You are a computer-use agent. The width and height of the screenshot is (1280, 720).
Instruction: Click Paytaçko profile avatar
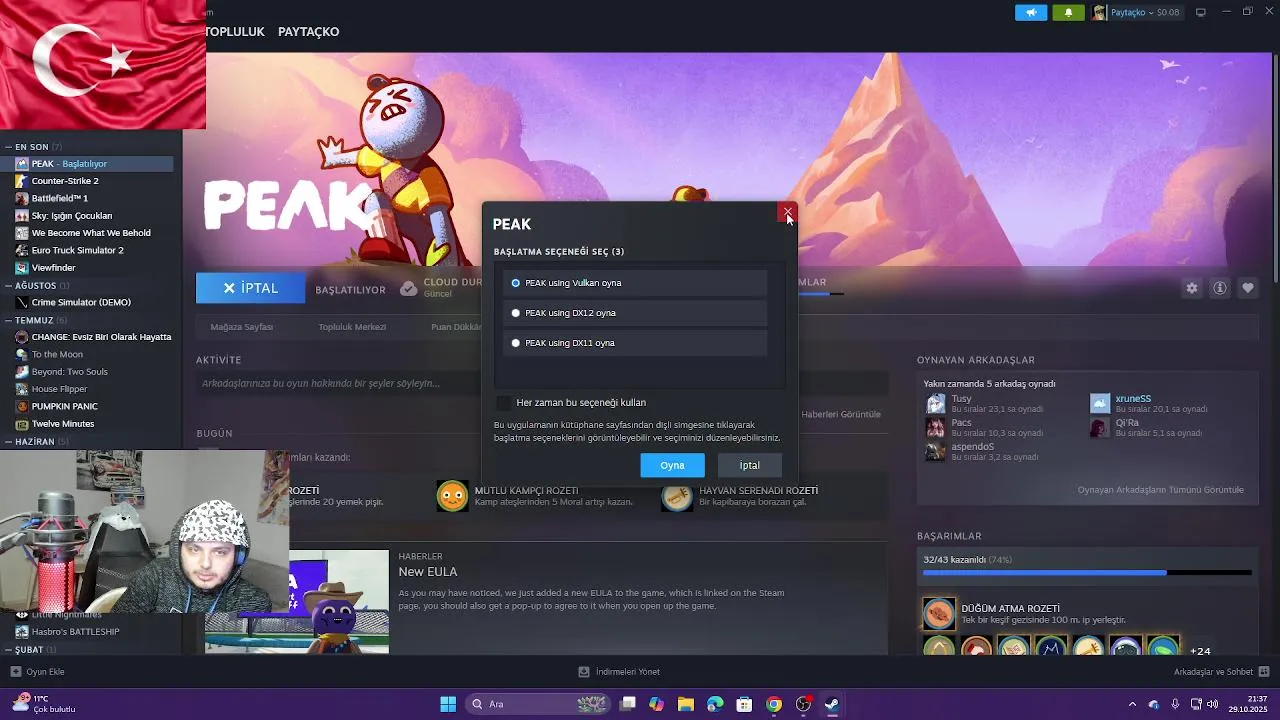tap(1099, 12)
